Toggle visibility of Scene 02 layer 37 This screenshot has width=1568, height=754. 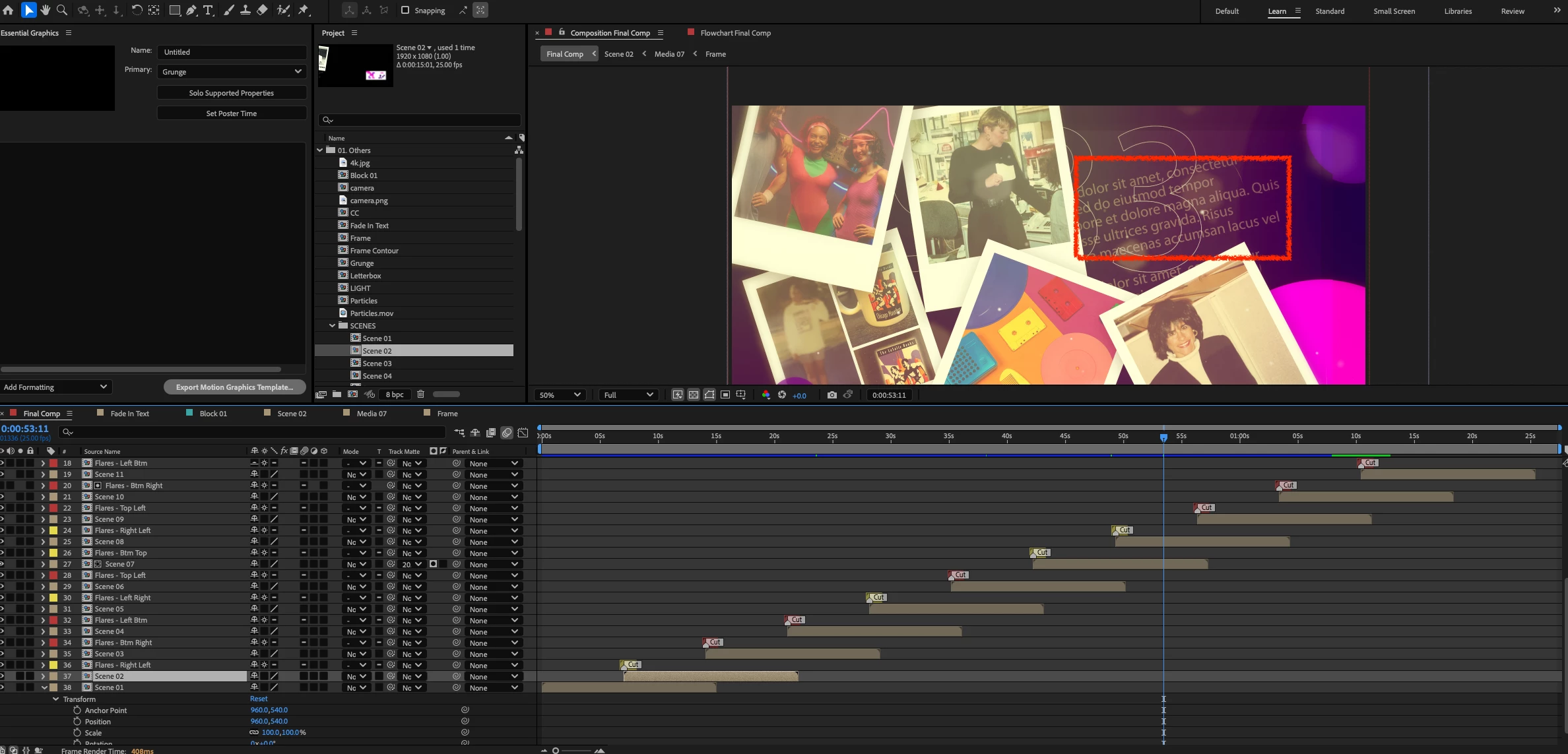tap(2, 676)
